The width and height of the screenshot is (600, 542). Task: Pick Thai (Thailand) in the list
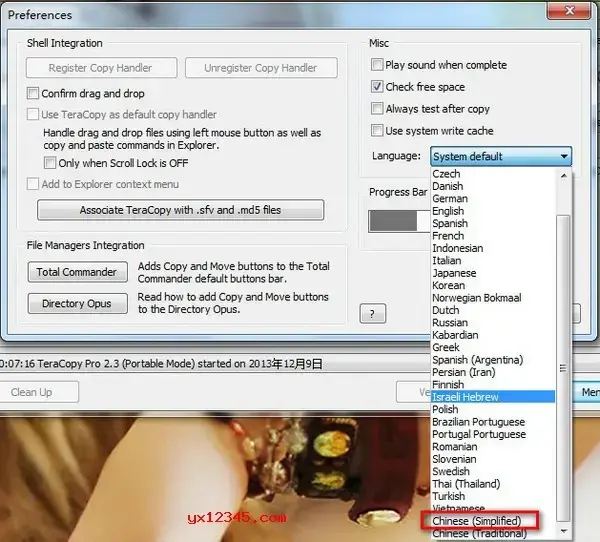tap(493, 484)
